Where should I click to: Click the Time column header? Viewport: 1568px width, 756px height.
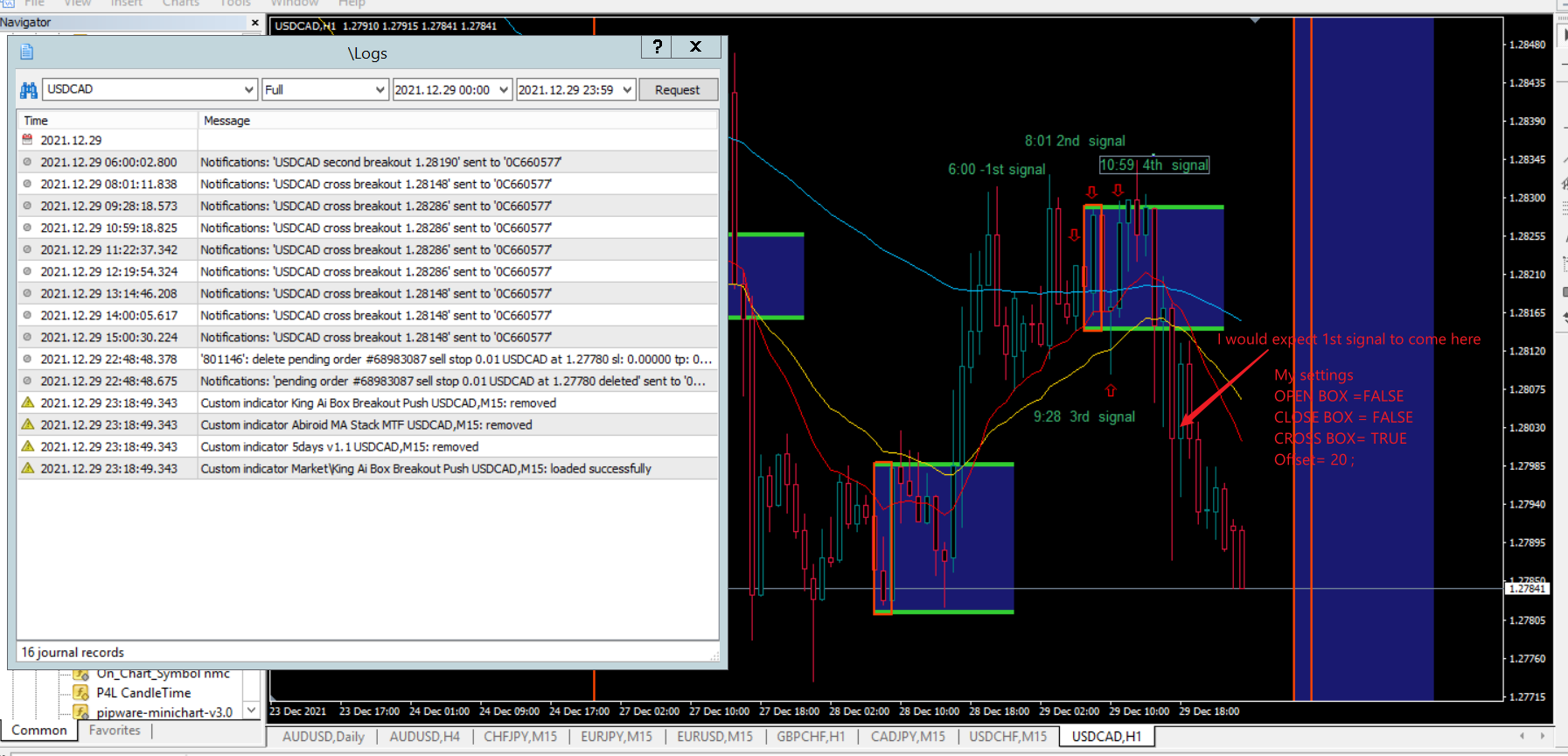click(107, 120)
